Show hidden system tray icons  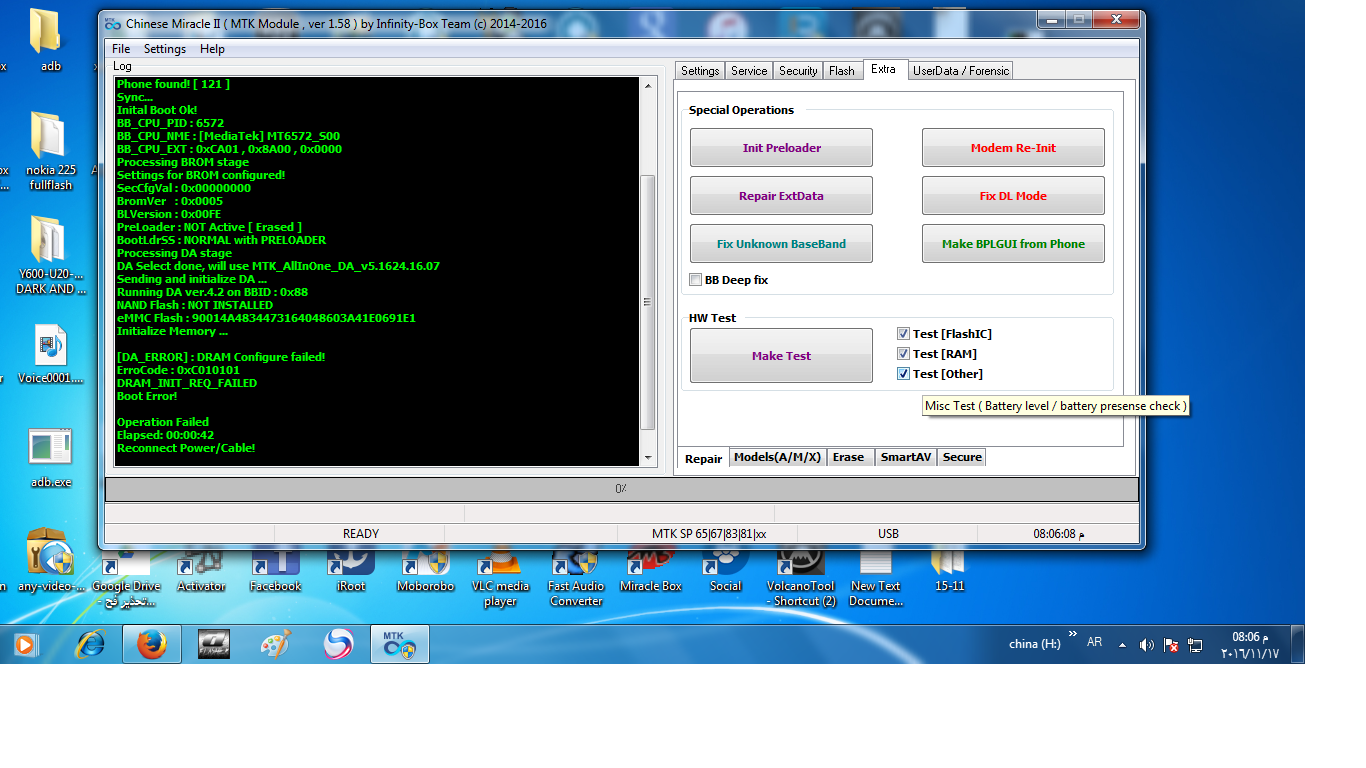tap(1122, 645)
